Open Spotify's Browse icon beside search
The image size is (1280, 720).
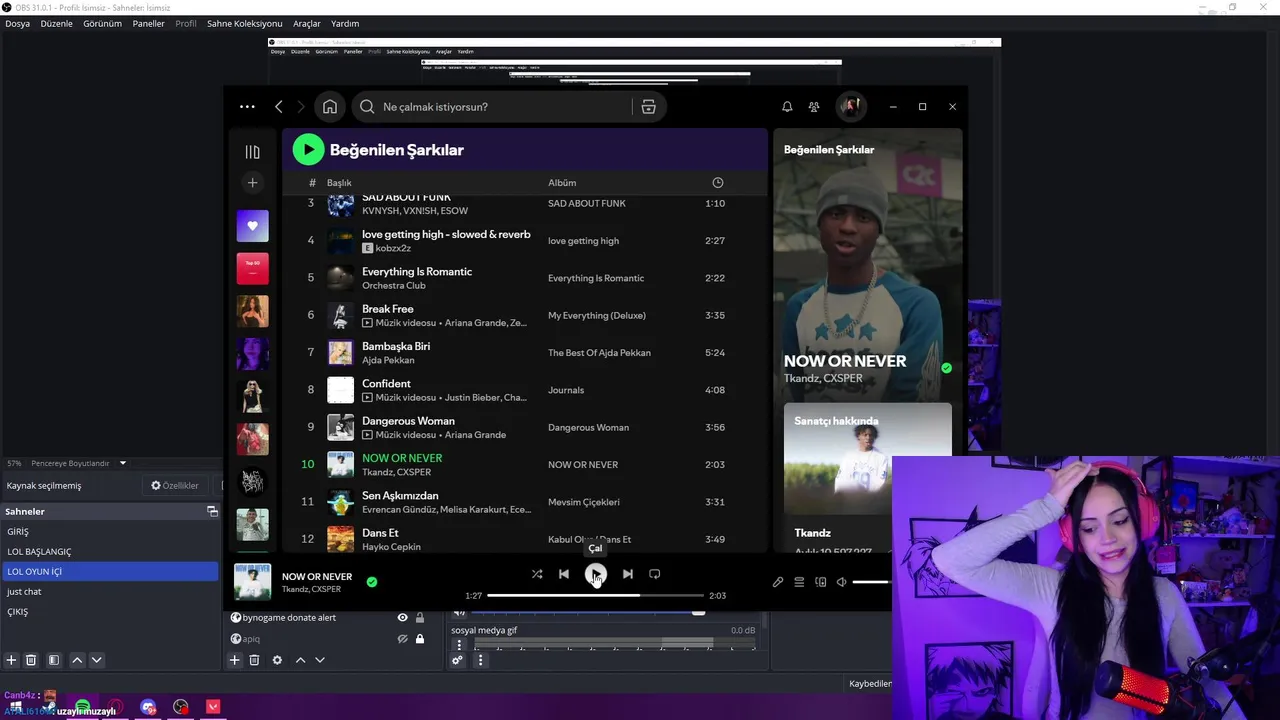(648, 107)
